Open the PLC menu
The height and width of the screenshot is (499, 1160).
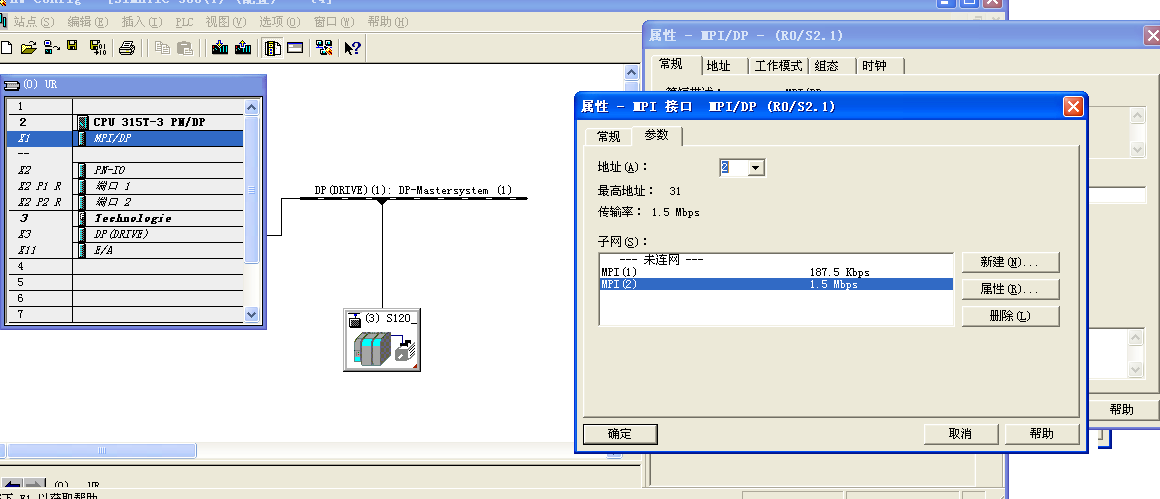coord(184,22)
